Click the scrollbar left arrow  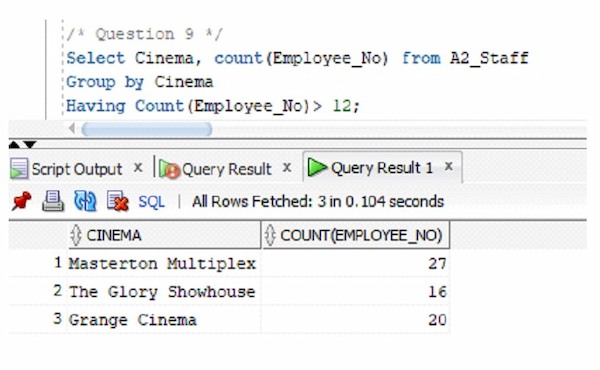point(72,129)
